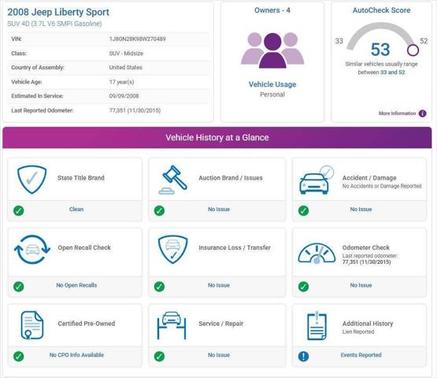The height and width of the screenshot is (378, 437).
Task: Click the No Open Recalls status
Action: click(x=76, y=285)
